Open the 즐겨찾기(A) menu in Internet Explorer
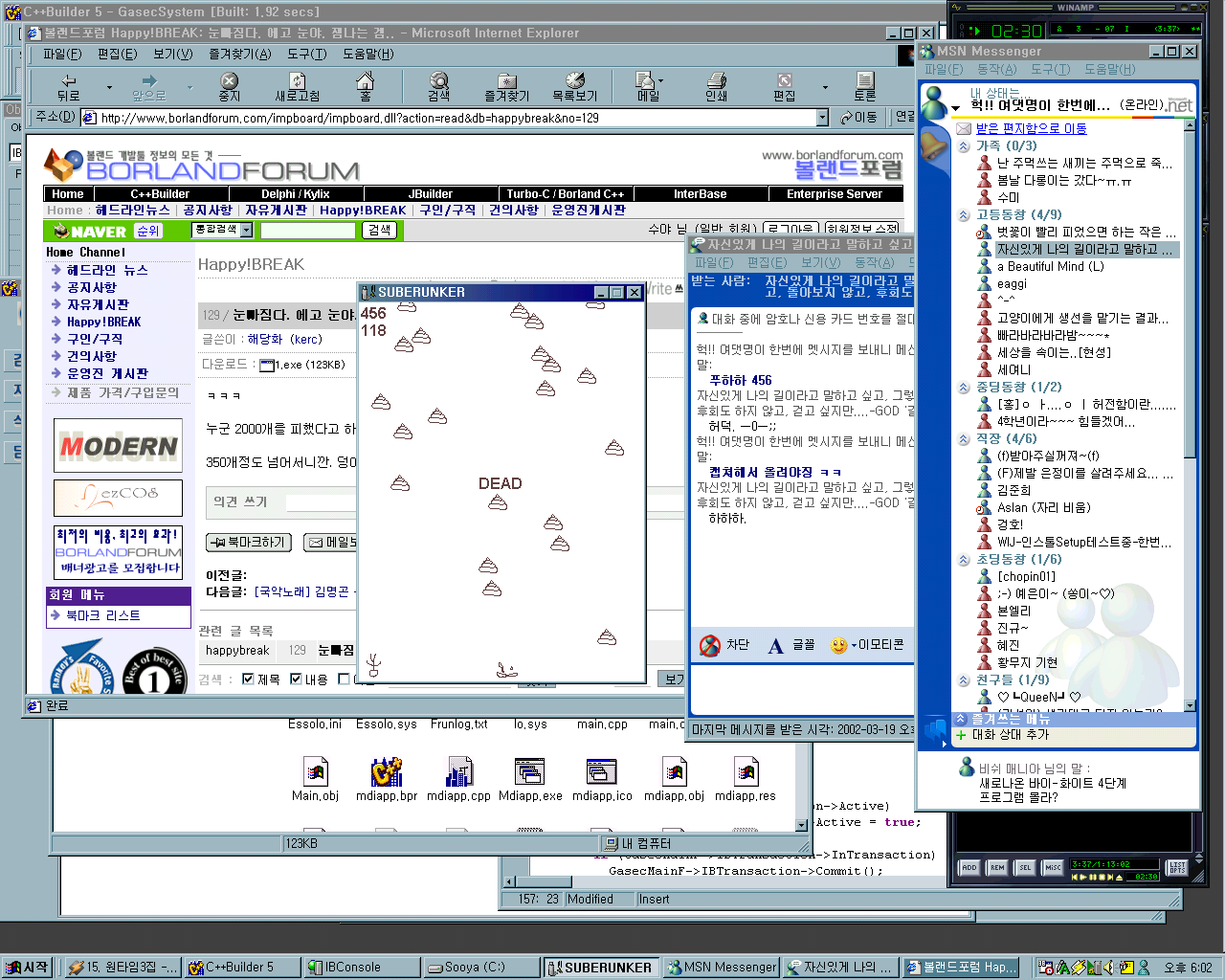The width and height of the screenshot is (1225, 980). click(240, 54)
